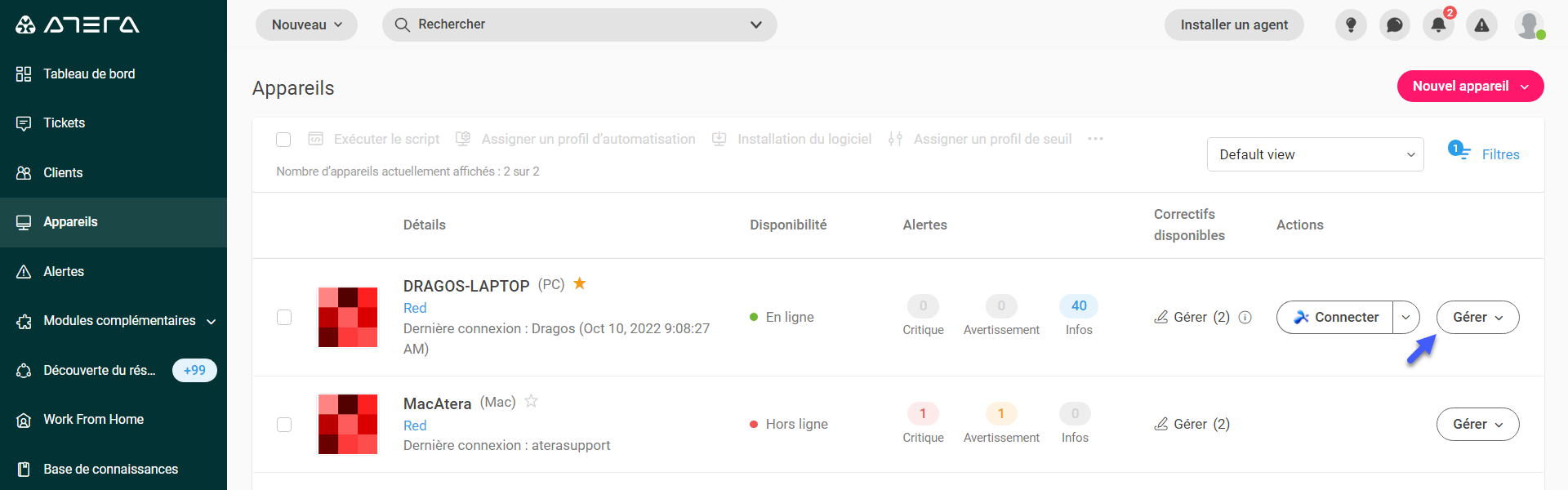Open user profile avatar

point(1529,24)
